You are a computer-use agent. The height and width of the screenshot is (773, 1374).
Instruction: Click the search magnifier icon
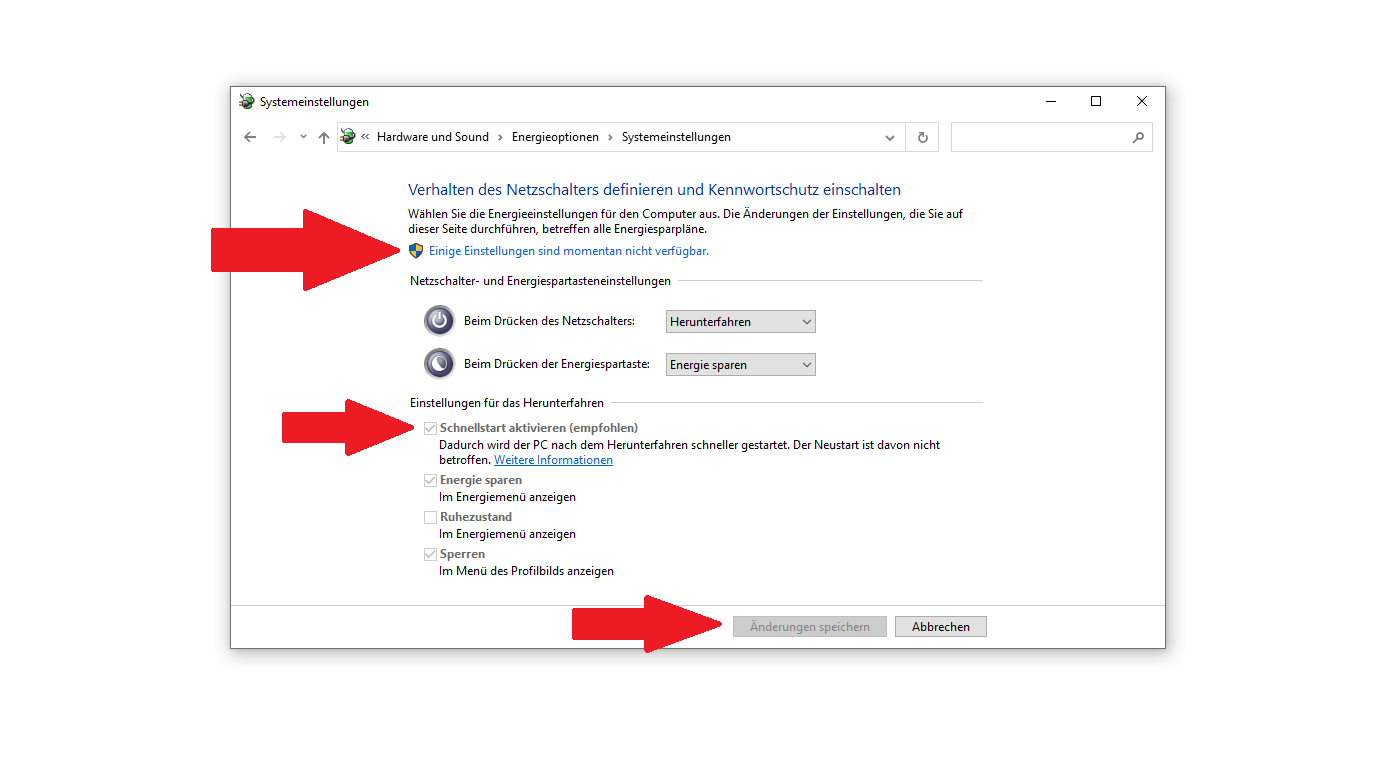1138,137
